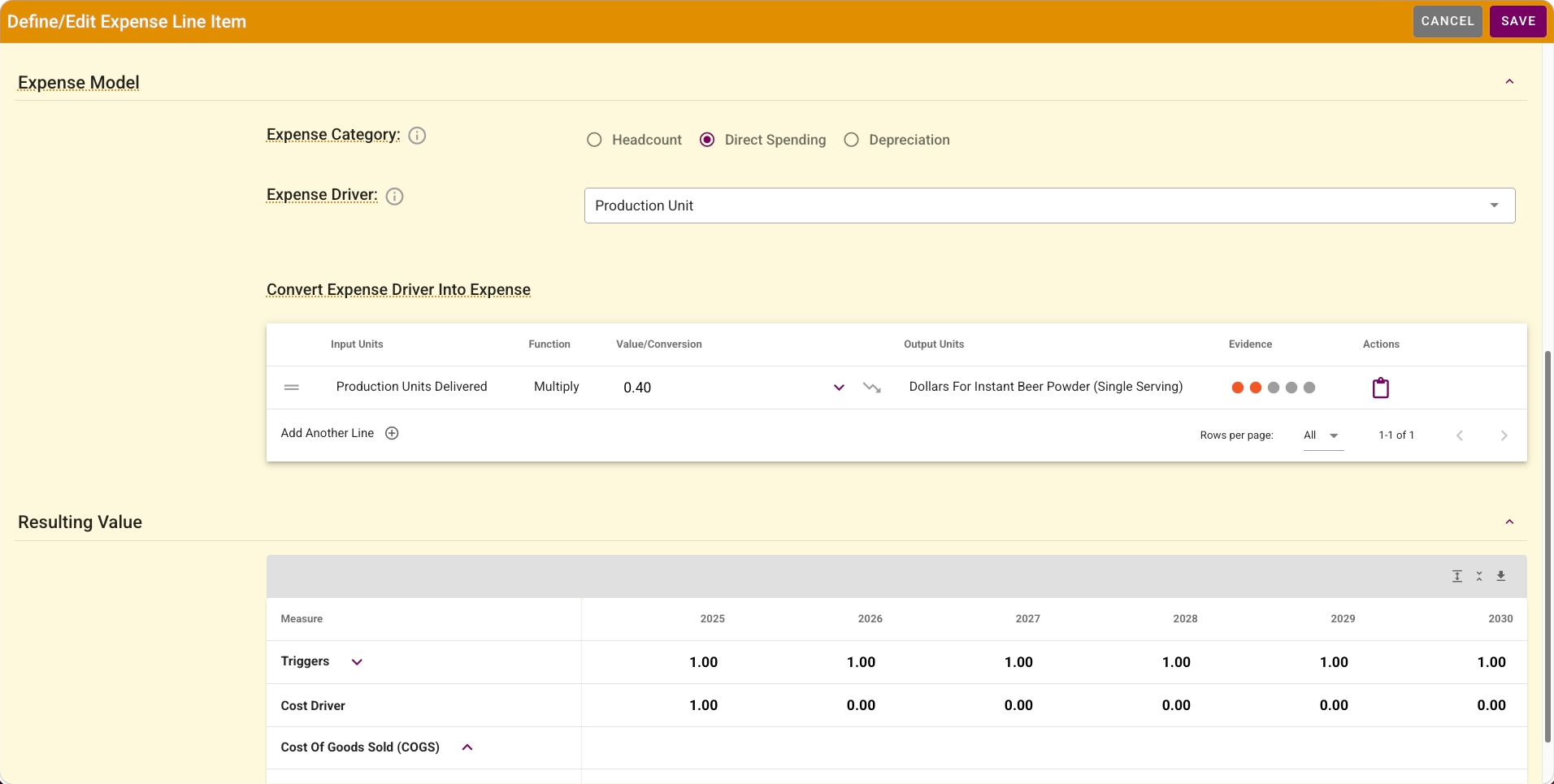The height and width of the screenshot is (784, 1554).
Task: Click Dollars For Instant Beer Powder output units
Action: (x=1046, y=387)
